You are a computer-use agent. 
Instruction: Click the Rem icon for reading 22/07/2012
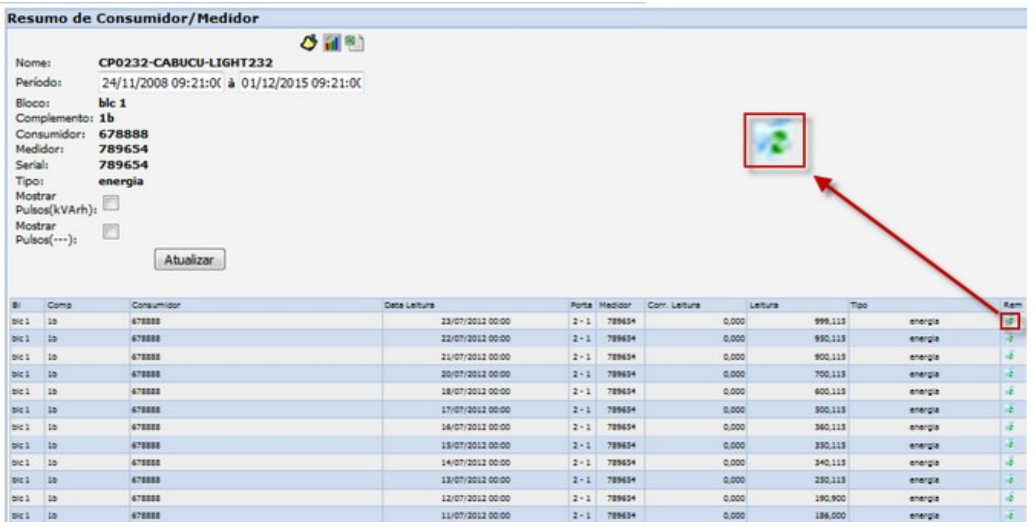click(x=1010, y=339)
